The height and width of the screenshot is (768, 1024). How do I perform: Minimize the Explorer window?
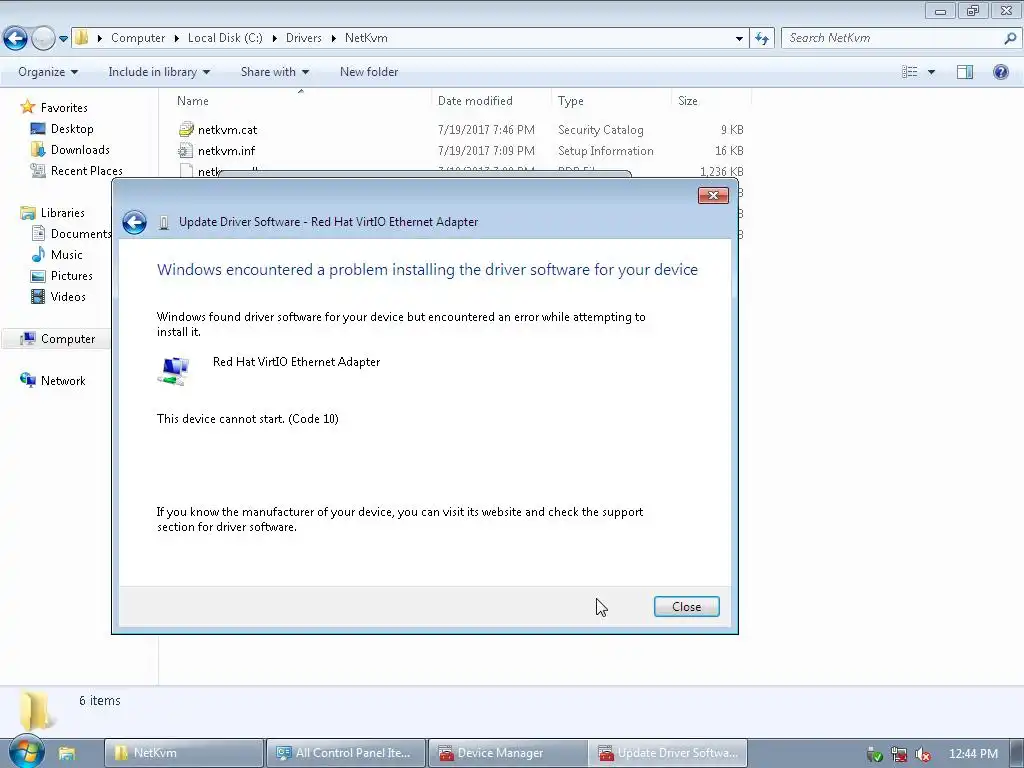click(940, 10)
